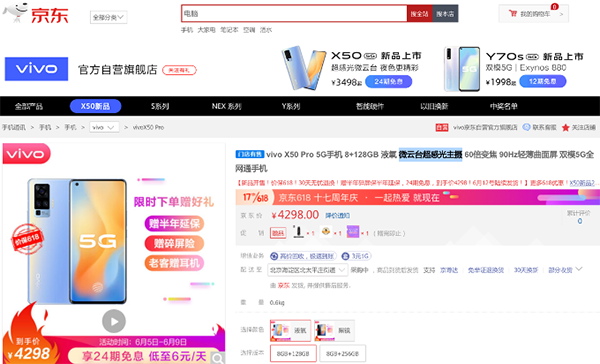Image resolution: width=600 pixels, height=364 pixels.
Task: Click the red 关注有礼 badge
Action: 179,70
